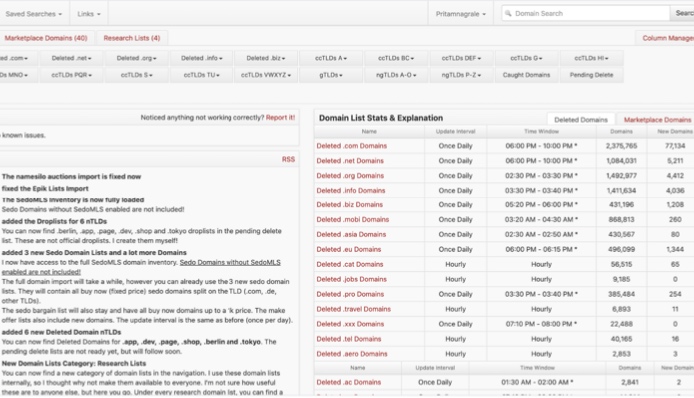The height and width of the screenshot is (398, 694).
Task: Open the Column Manager
Action: [667, 38]
